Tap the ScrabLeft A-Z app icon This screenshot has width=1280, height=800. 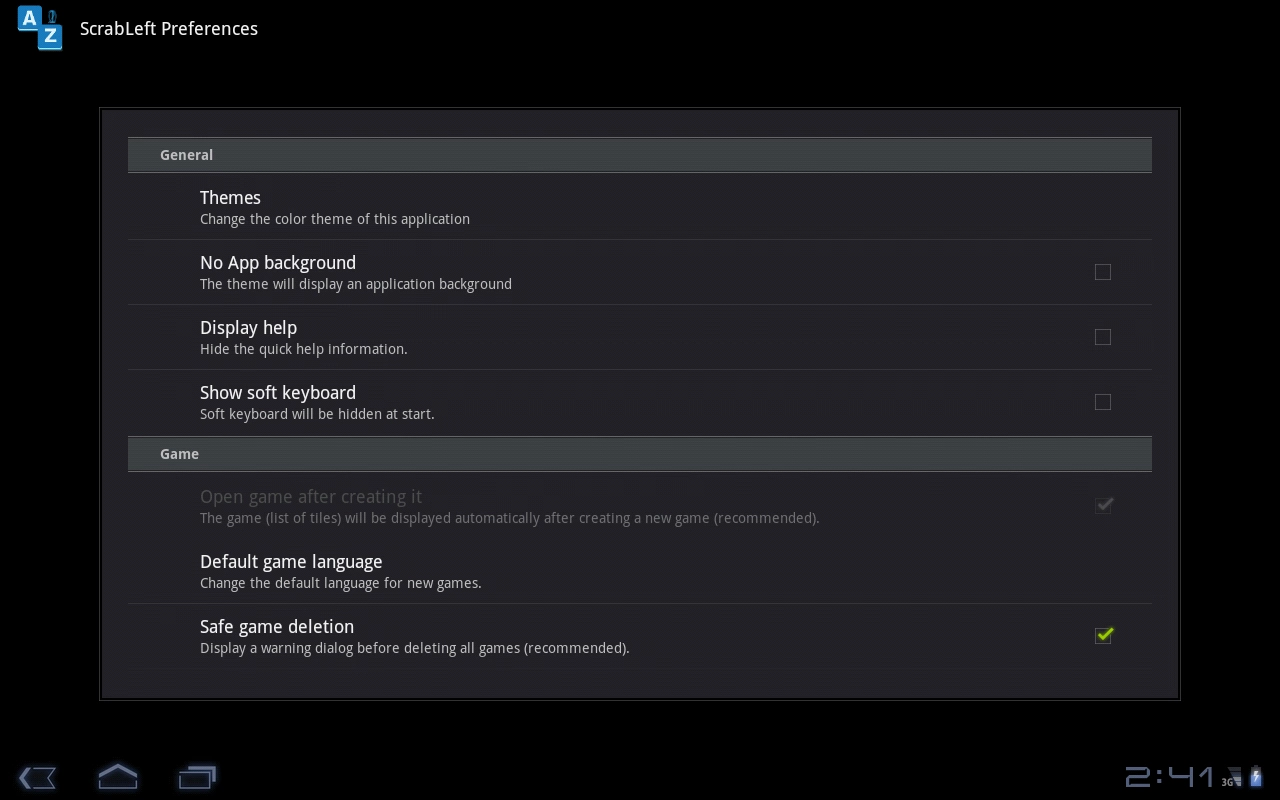pos(40,28)
